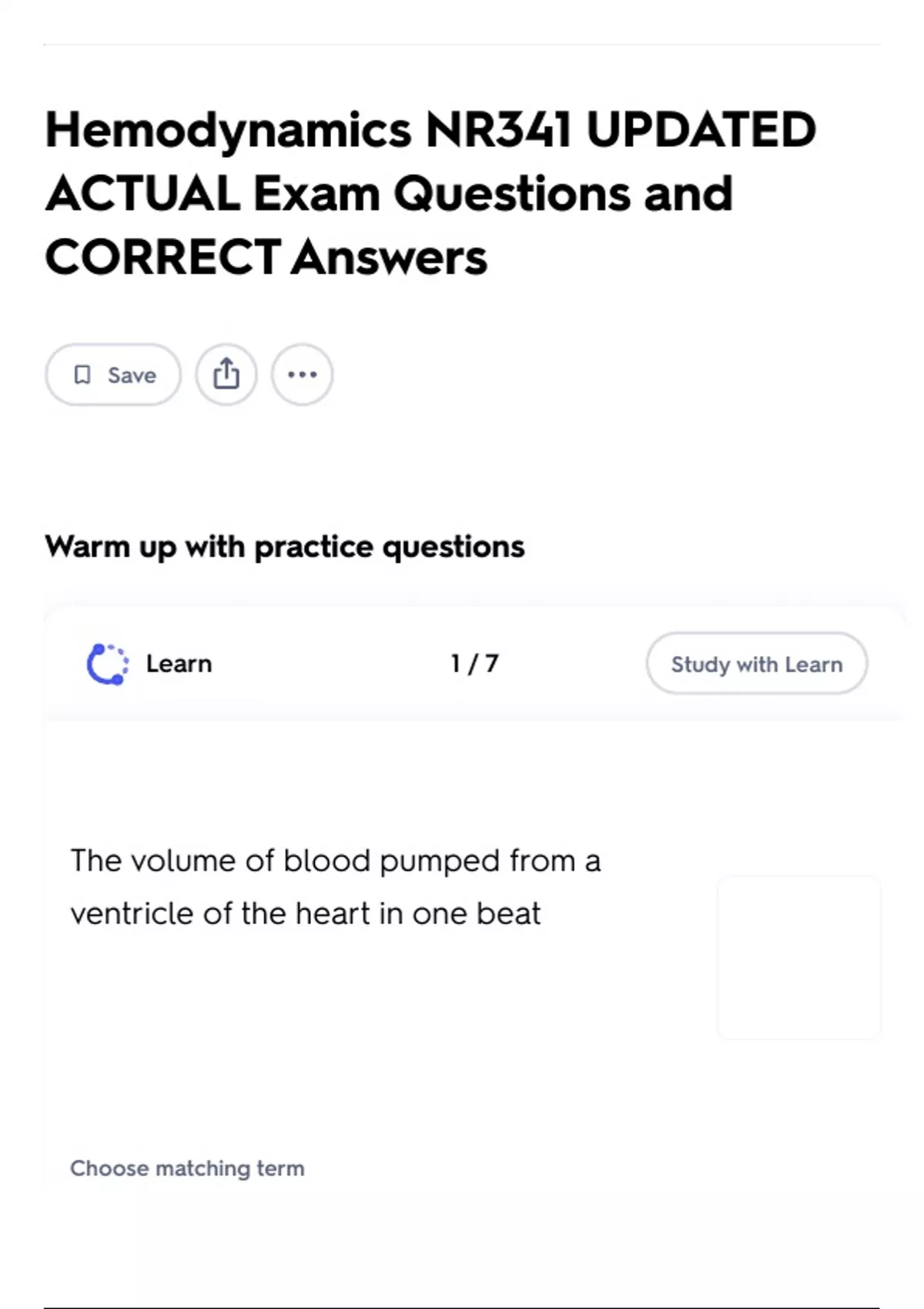Click the bookmark icon inside Save

pyautogui.click(x=82, y=375)
